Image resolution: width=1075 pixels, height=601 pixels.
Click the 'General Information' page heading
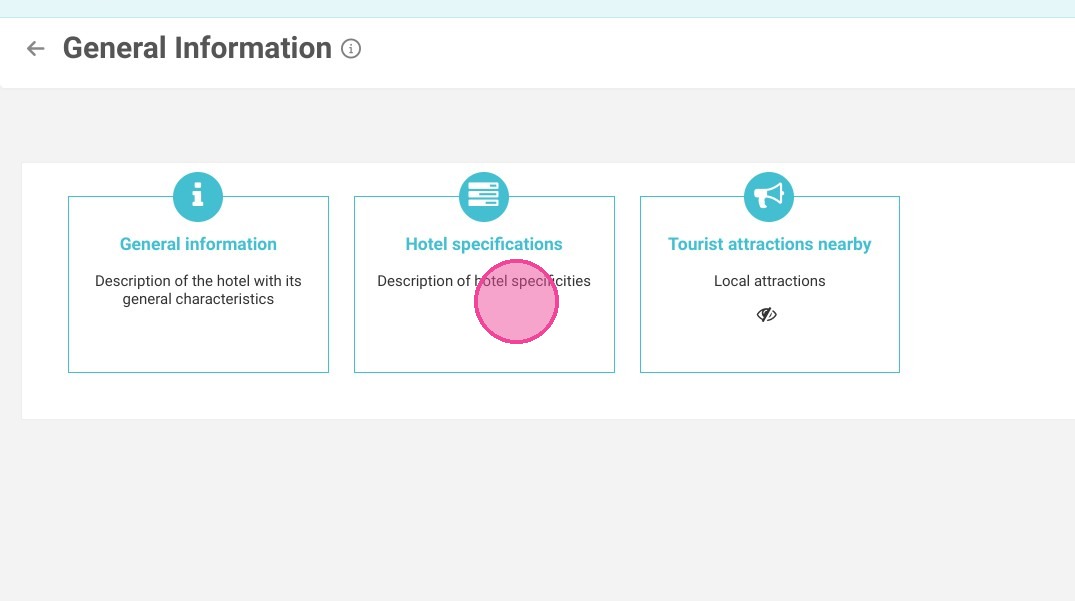197,48
